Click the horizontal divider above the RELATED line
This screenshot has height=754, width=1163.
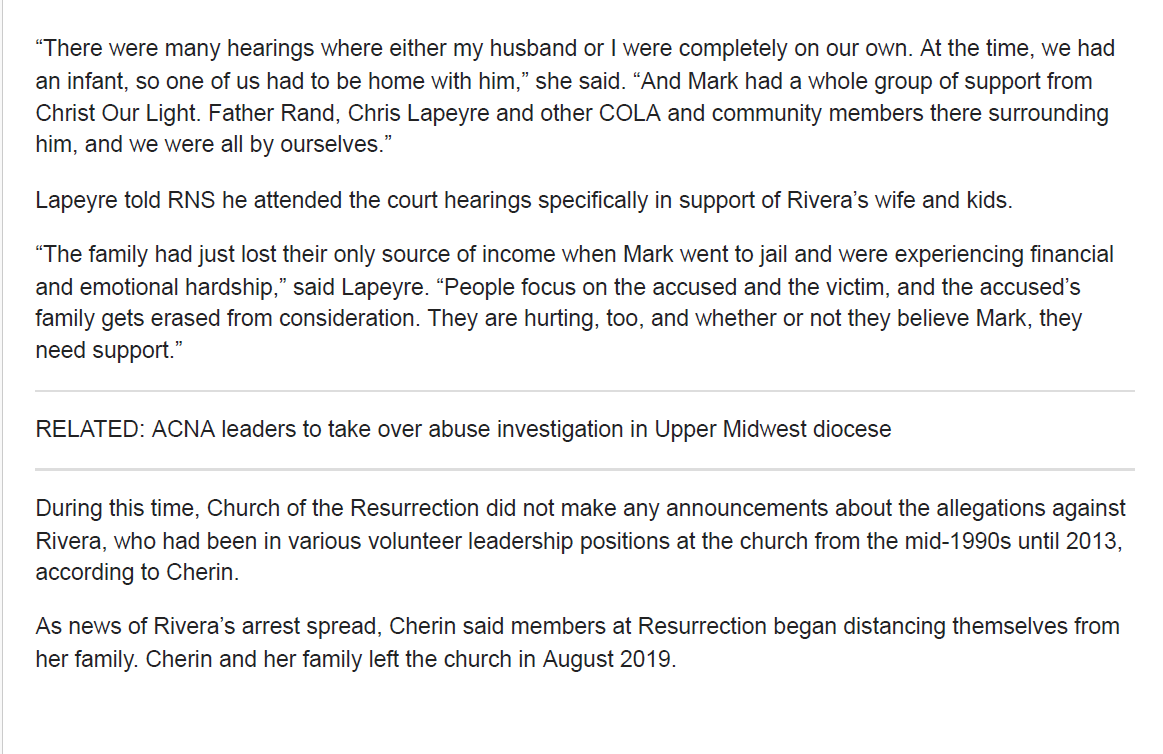click(584, 391)
